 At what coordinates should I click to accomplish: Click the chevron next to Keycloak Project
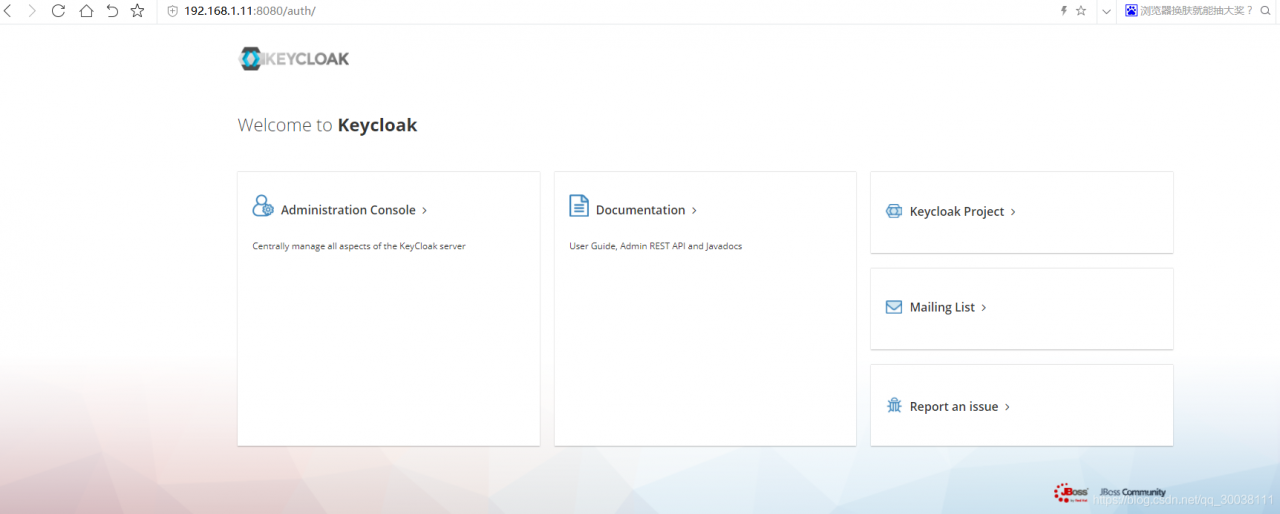(1013, 213)
